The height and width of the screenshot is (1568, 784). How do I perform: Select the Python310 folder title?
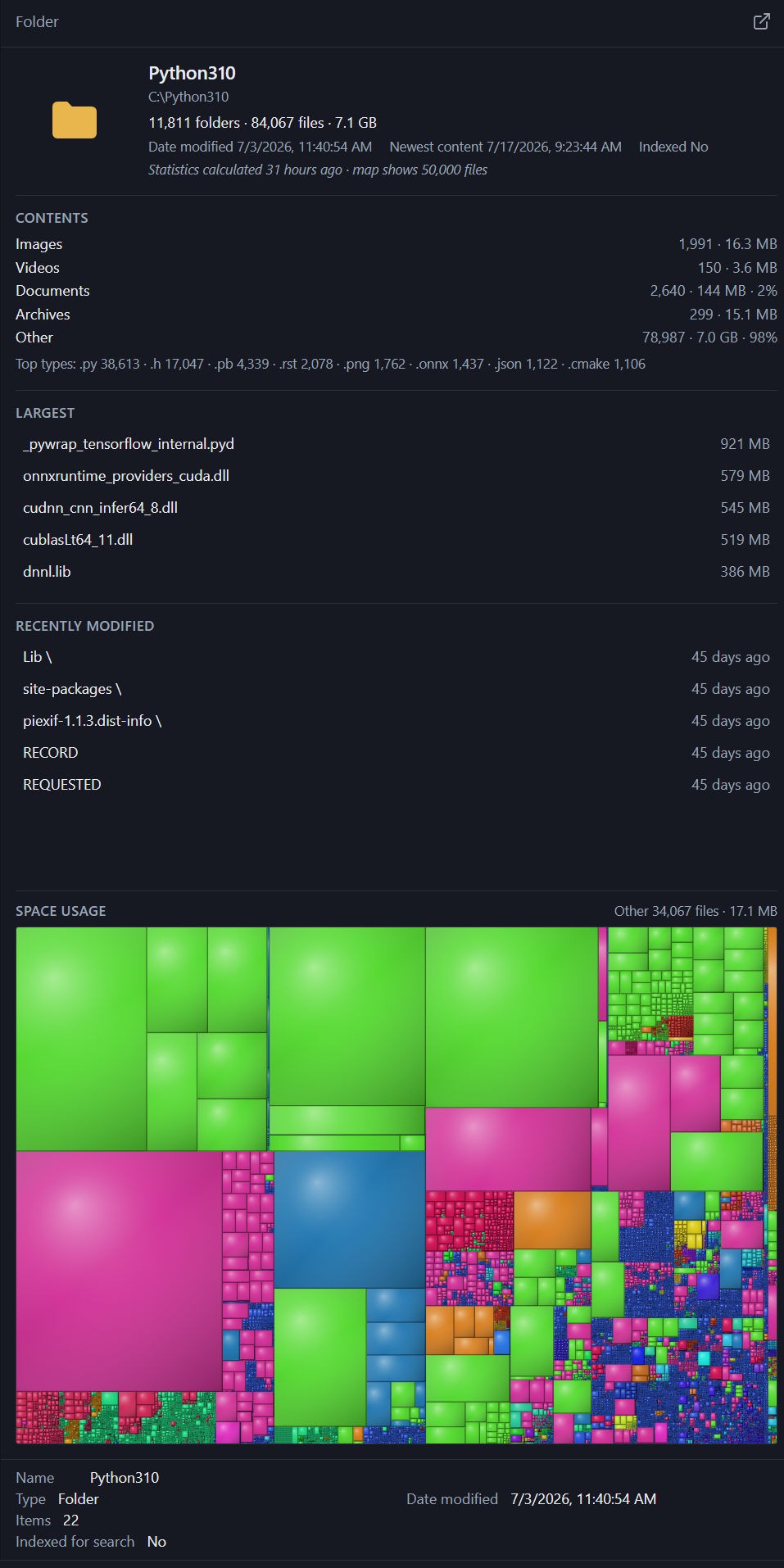click(x=192, y=73)
